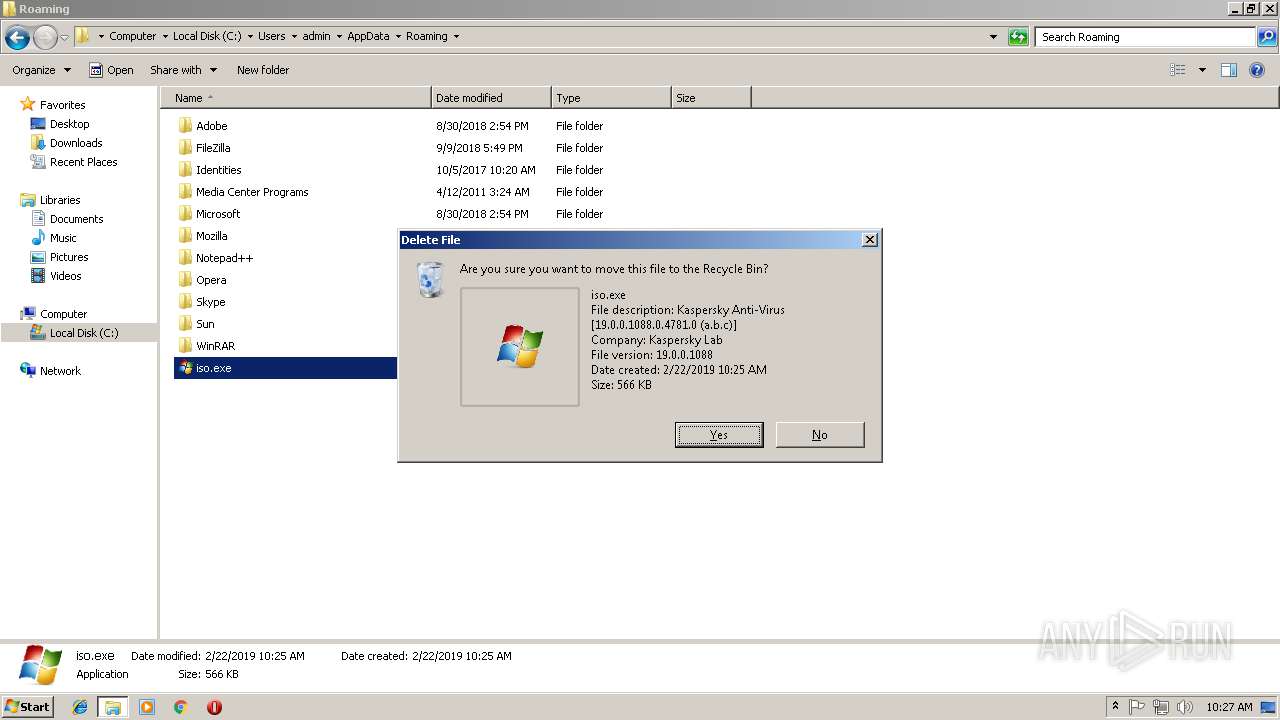This screenshot has height=720, width=1280.
Task: Open the Organize dropdown menu
Action: click(41, 70)
